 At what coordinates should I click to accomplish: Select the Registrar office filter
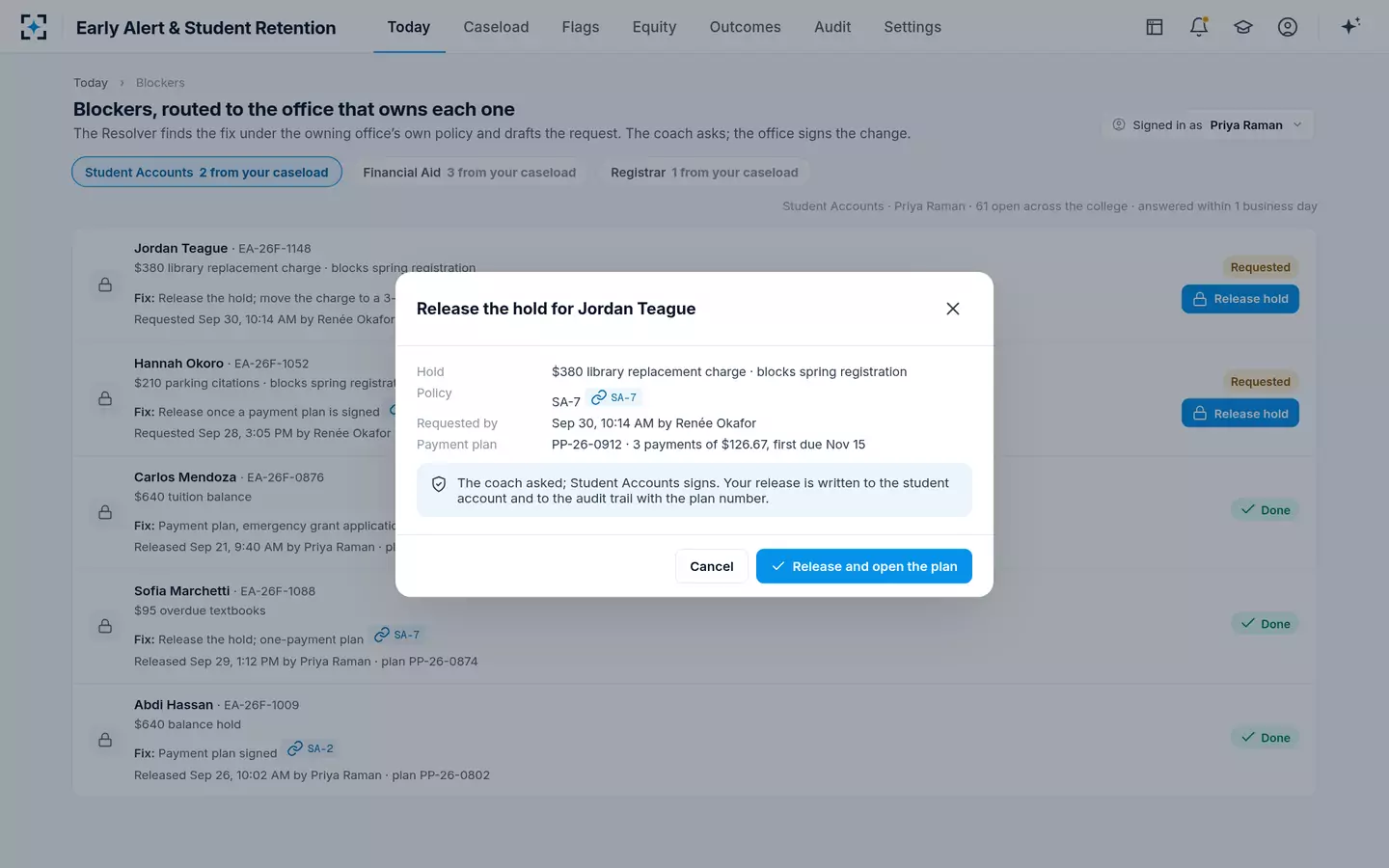pos(704,173)
